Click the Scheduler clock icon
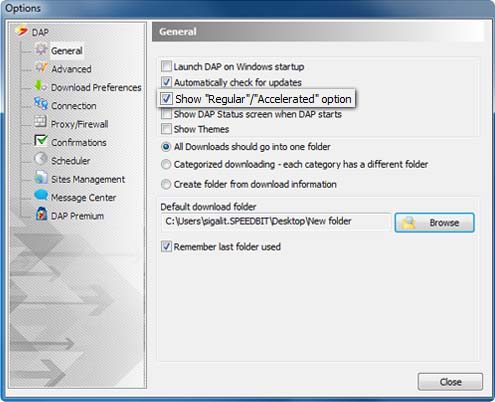The height and width of the screenshot is (402, 495). 41,159
